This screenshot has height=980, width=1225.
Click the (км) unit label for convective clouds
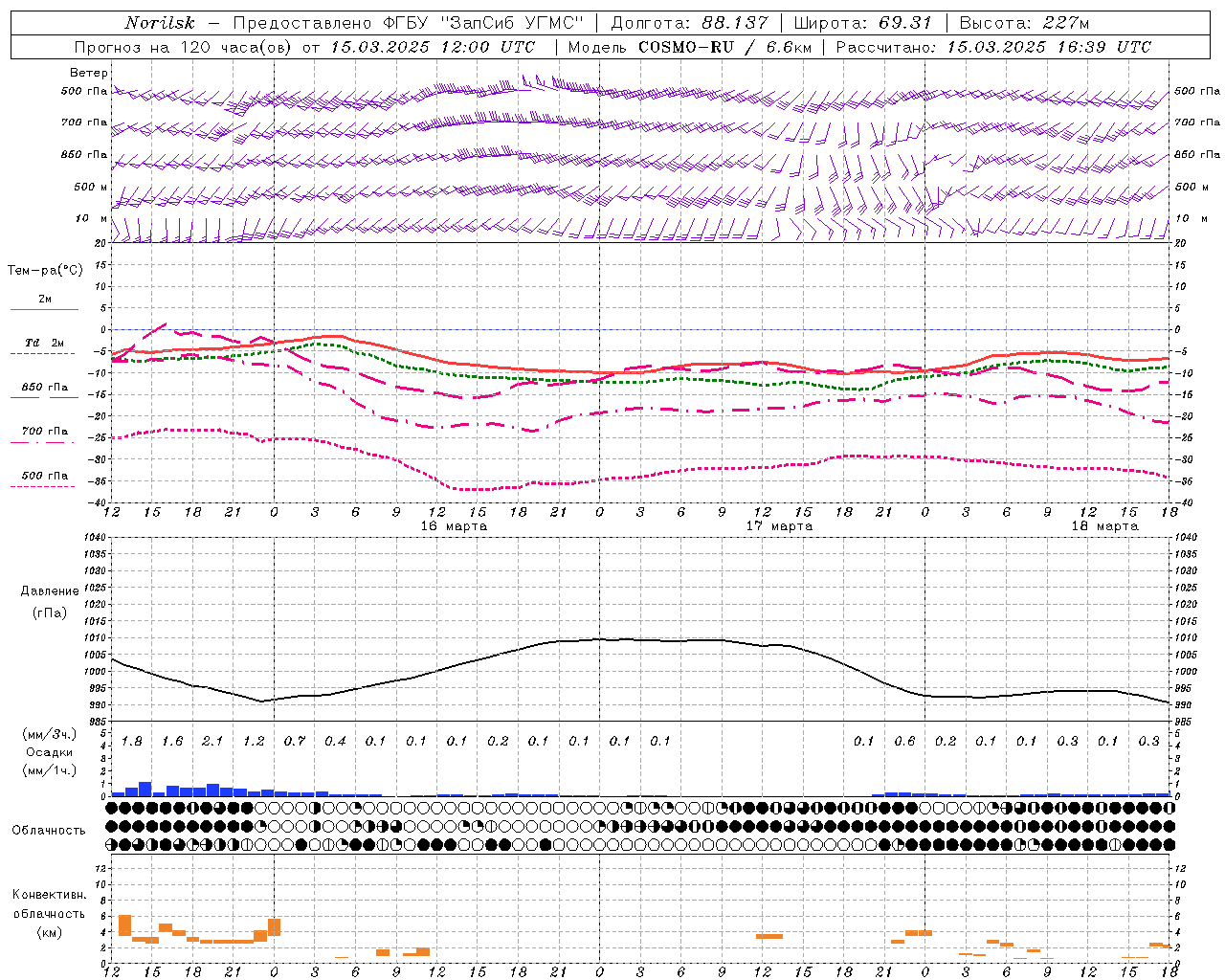50,932
